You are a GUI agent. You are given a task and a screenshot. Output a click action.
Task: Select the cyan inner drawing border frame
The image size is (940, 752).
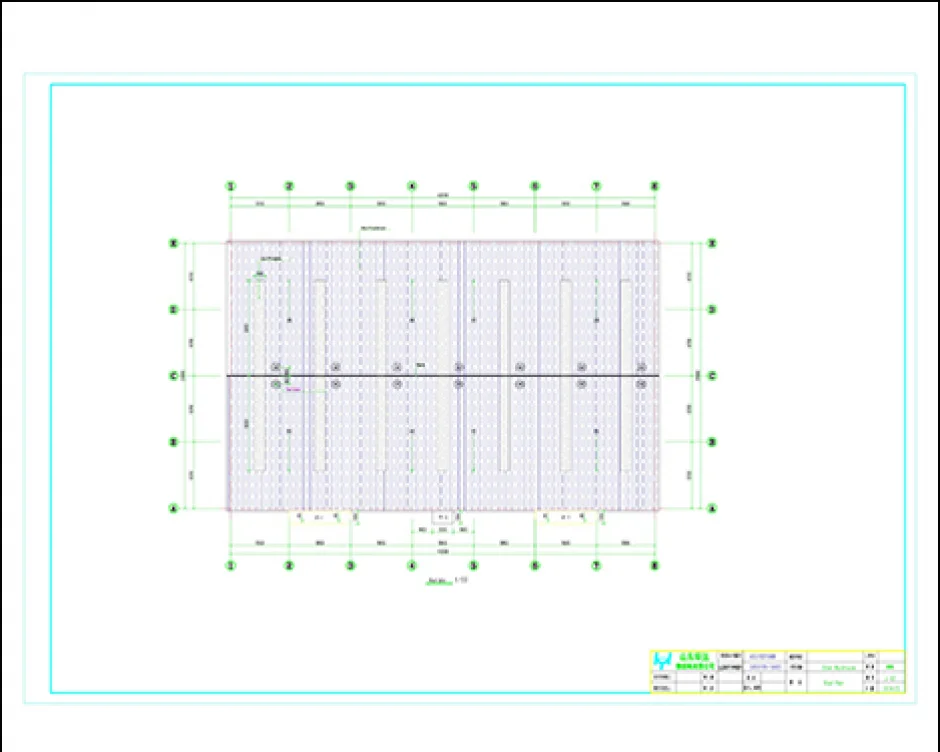51,400
